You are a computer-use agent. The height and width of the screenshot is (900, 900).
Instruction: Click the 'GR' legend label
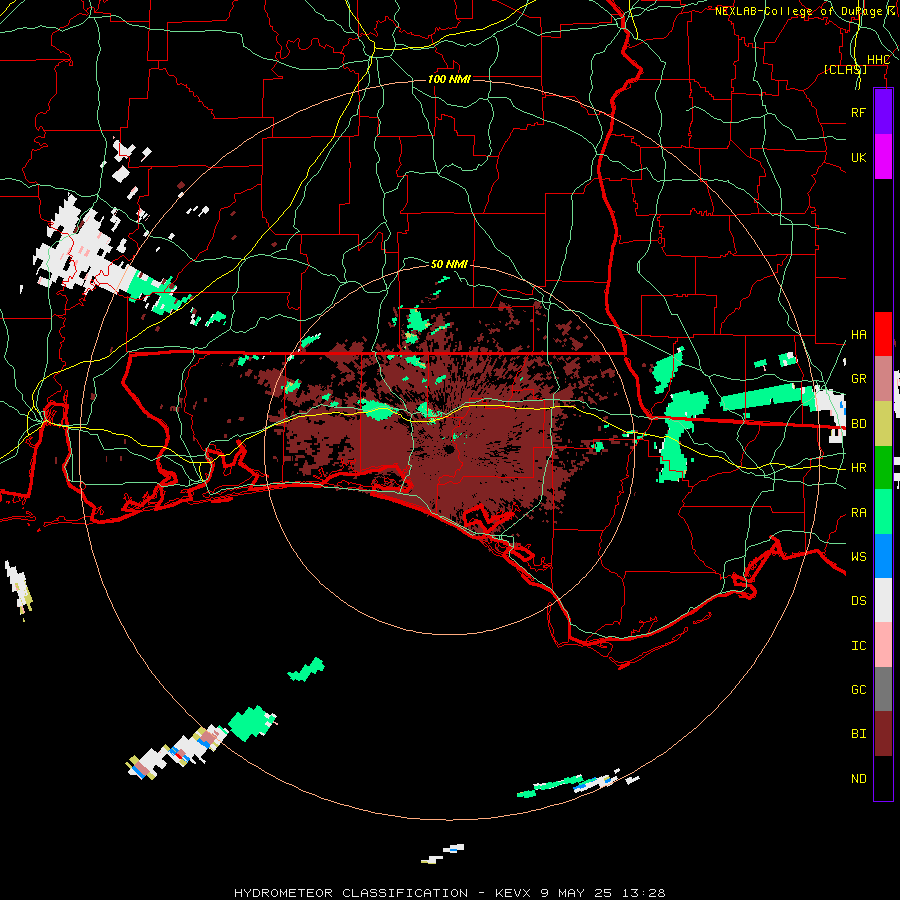(x=858, y=379)
